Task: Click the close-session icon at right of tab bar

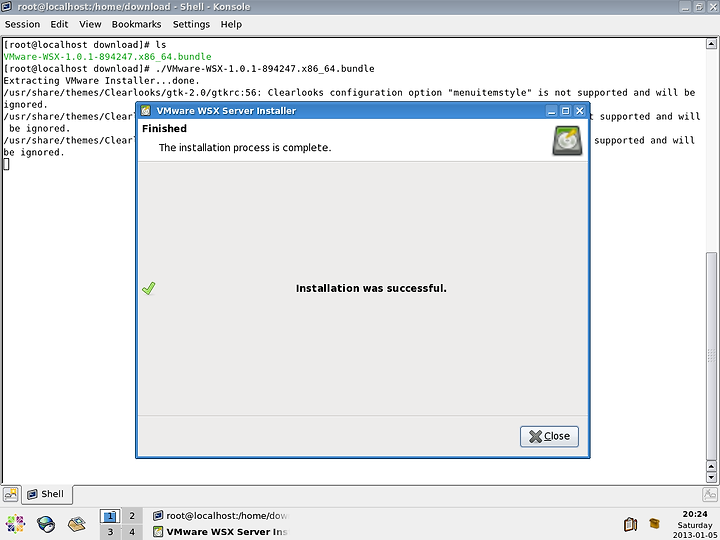Action: point(709,495)
